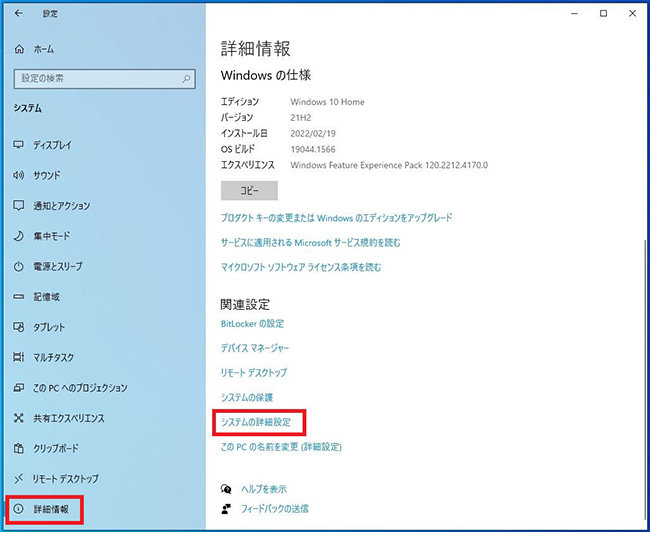The image size is (651, 533).
Task: Click the 詳細情報 info circle icon
Action: 19,509
